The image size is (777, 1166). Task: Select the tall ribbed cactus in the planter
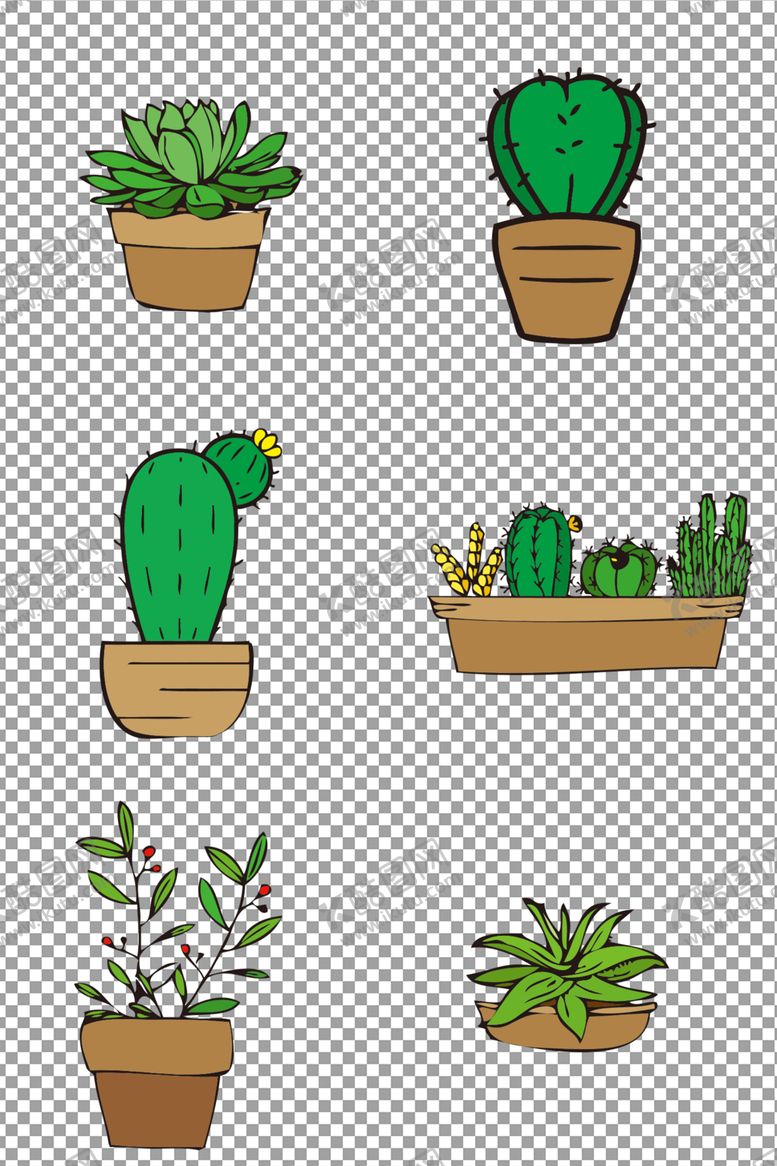click(x=538, y=552)
